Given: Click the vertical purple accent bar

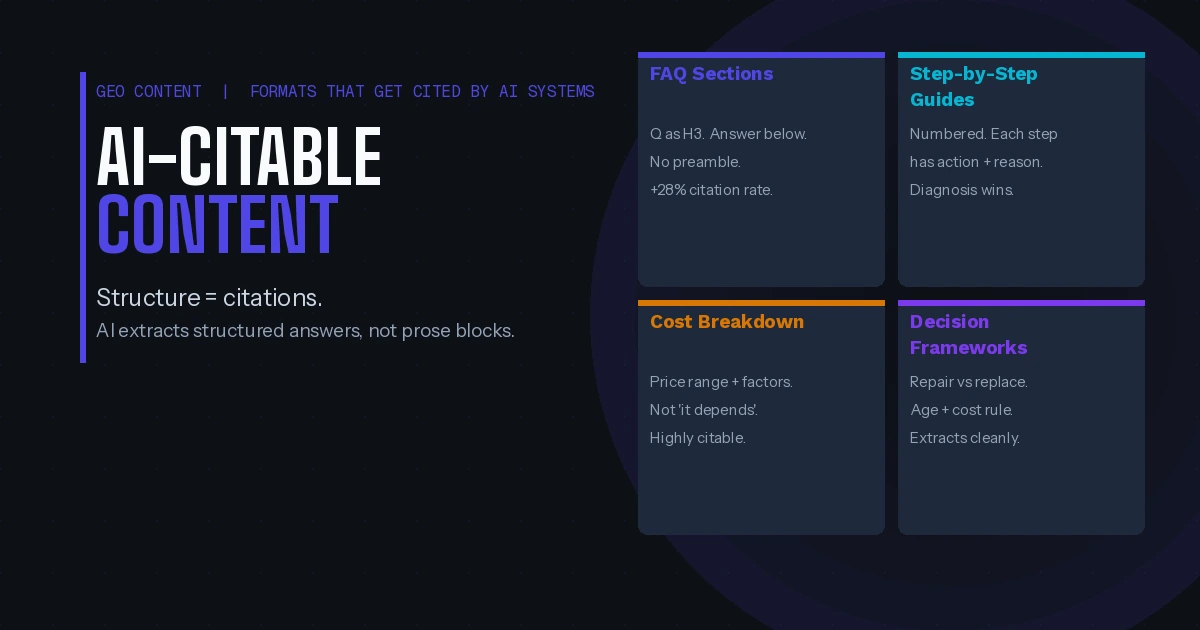Looking at the screenshot, I should pyautogui.click(x=83, y=217).
